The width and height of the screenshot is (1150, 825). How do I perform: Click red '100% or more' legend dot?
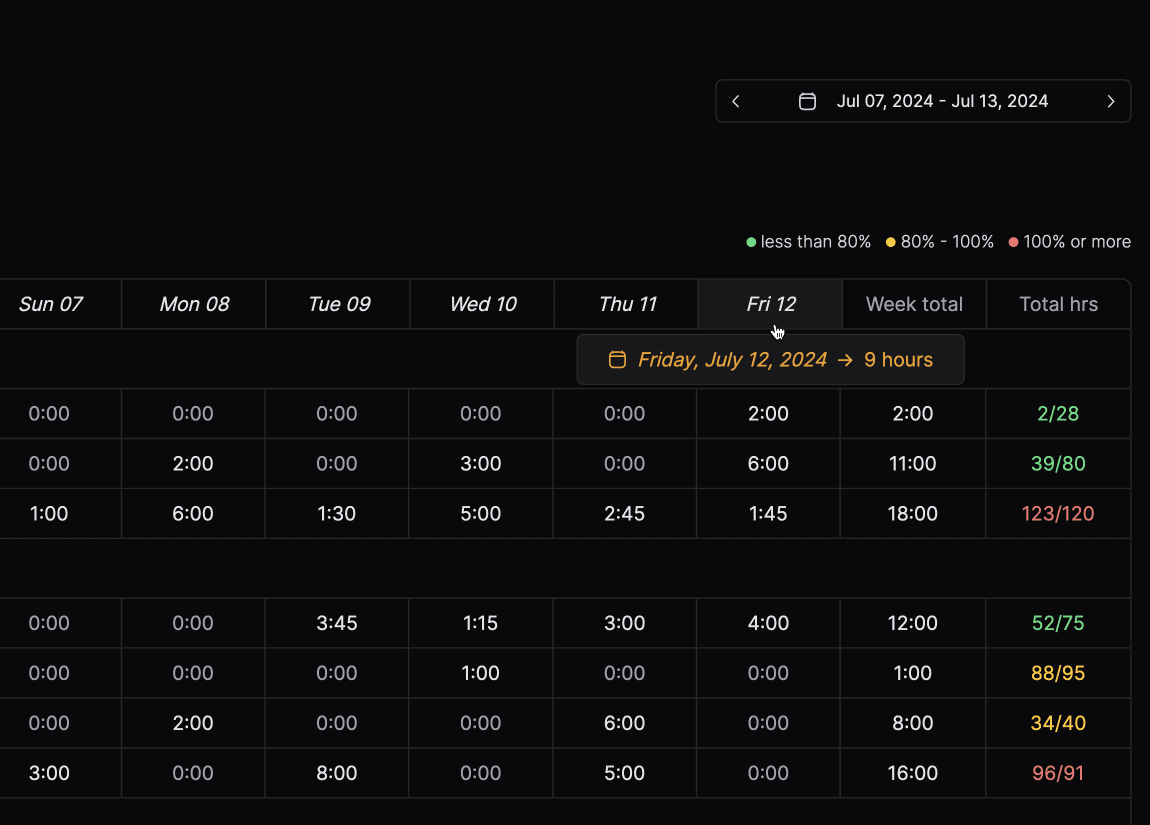point(1014,242)
